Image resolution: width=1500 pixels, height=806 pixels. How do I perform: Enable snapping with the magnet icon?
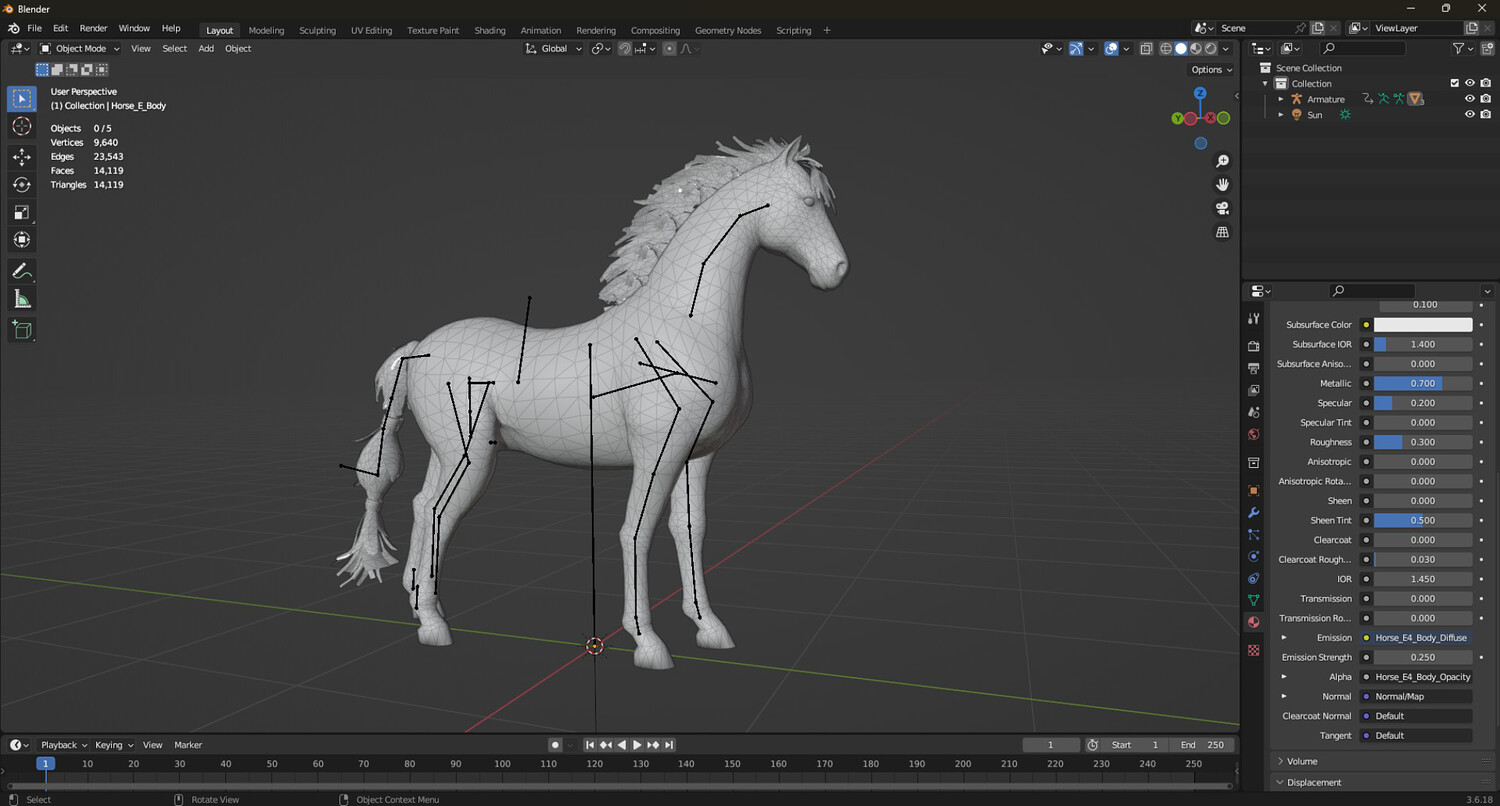(625, 48)
